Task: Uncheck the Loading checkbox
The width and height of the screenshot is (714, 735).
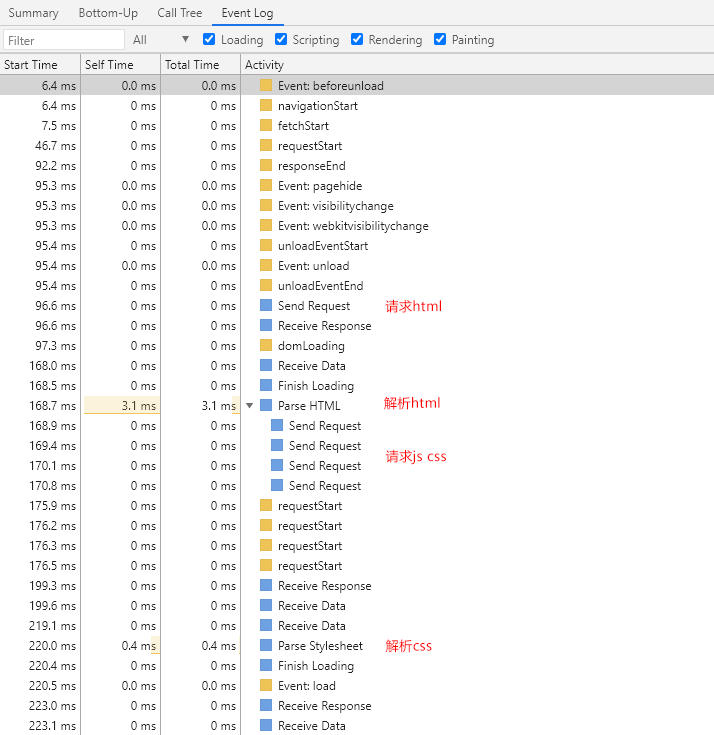Action: tap(209, 40)
